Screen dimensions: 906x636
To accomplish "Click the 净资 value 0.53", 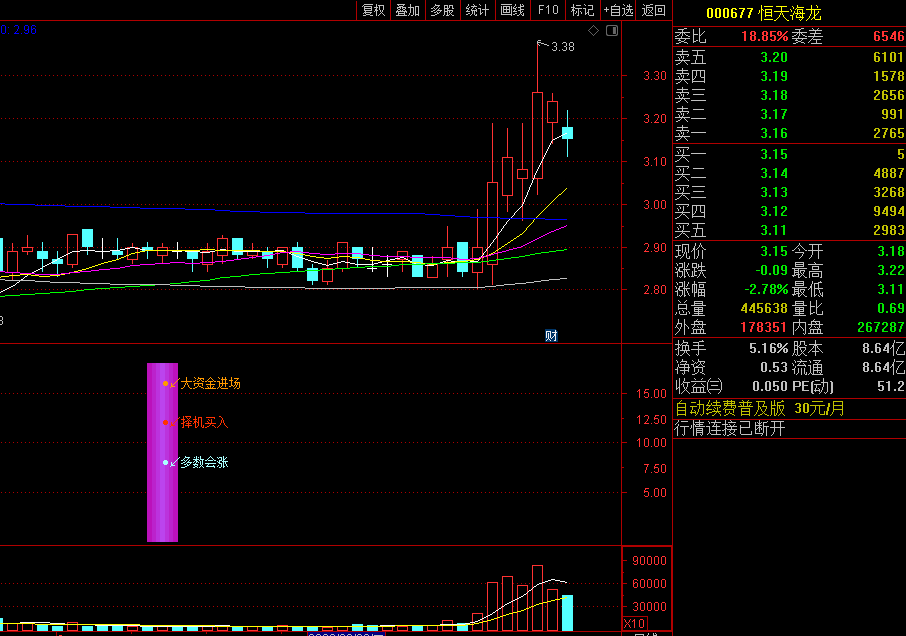I will pos(774,367).
